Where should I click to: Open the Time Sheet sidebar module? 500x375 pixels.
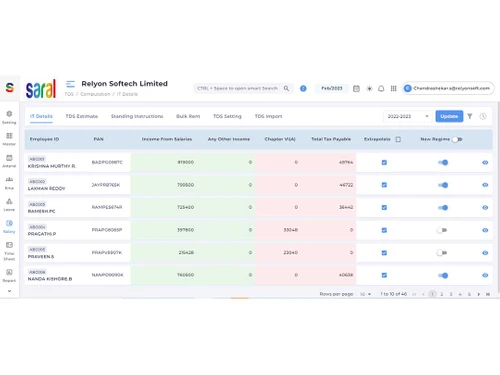click(x=9, y=251)
